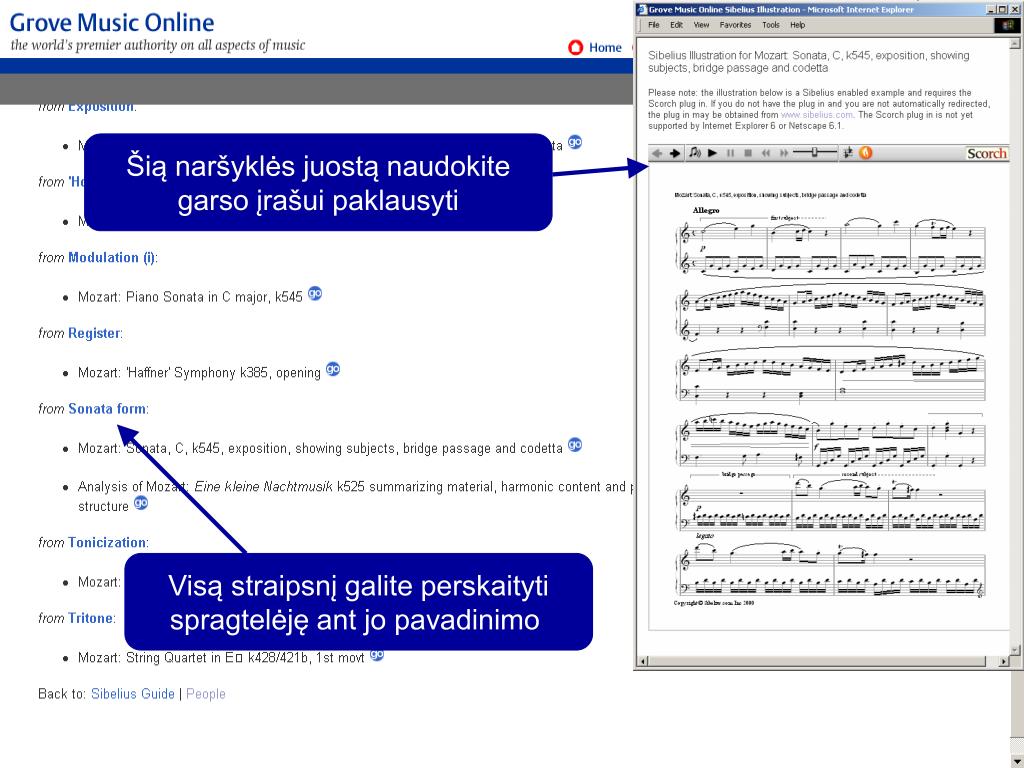
Task: Play the Mozart score in Scorch
Action: point(712,153)
